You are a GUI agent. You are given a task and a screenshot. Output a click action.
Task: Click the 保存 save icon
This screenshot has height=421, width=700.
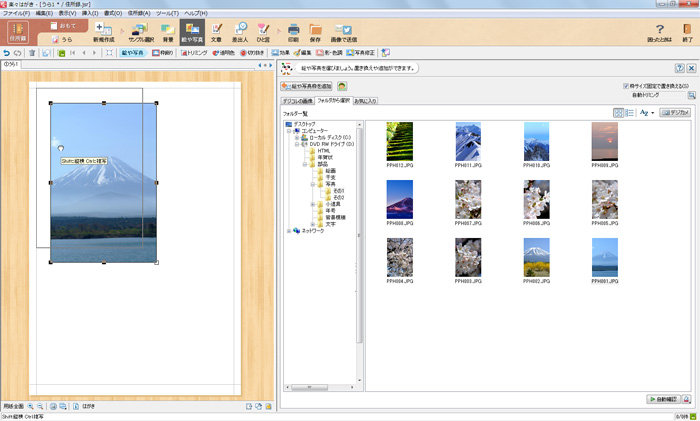315,32
